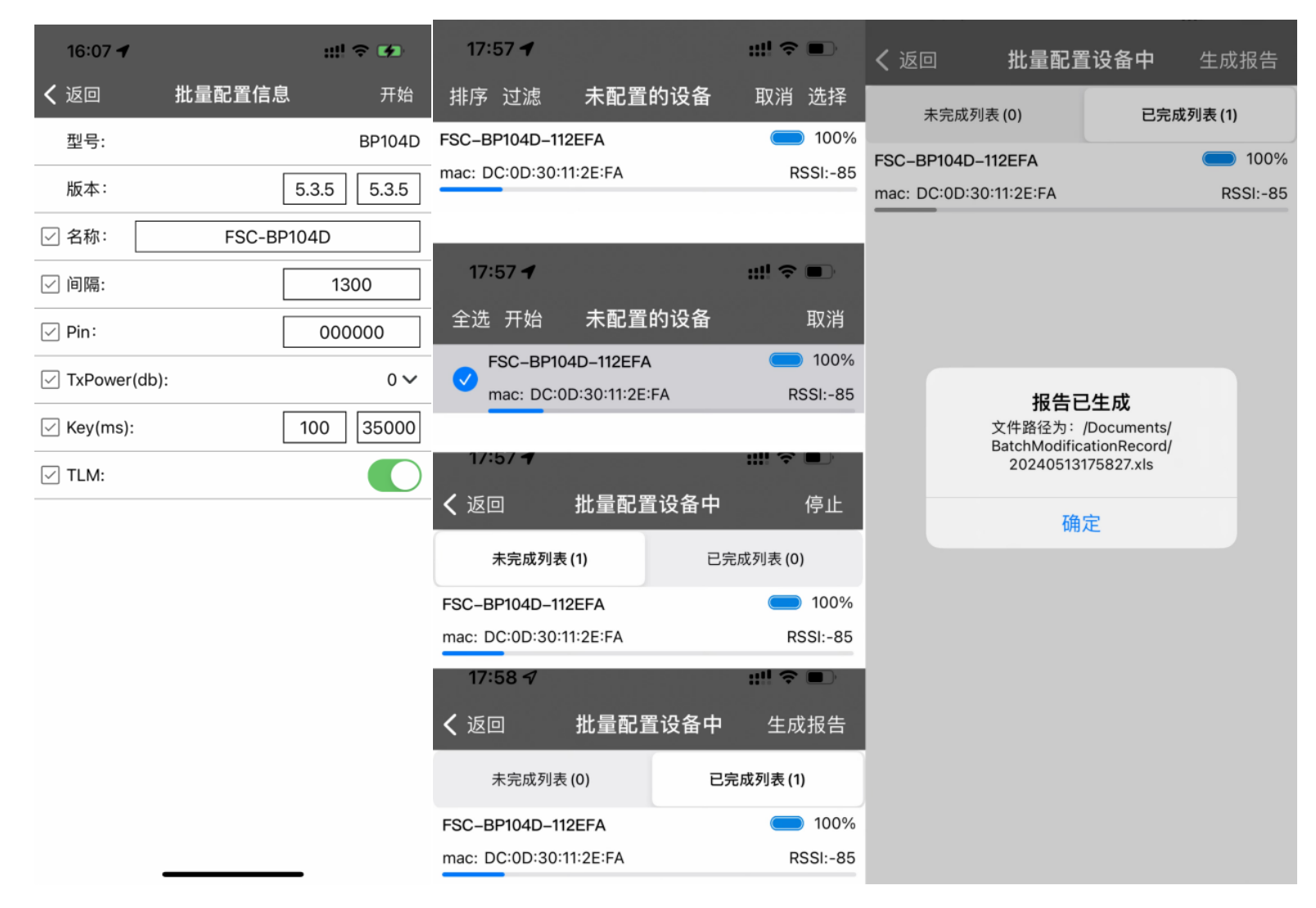Image resolution: width=1316 pixels, height=908 pixels.
Task: Tap 开始 on 批量配置信息 header
Action: pos(396,95)
